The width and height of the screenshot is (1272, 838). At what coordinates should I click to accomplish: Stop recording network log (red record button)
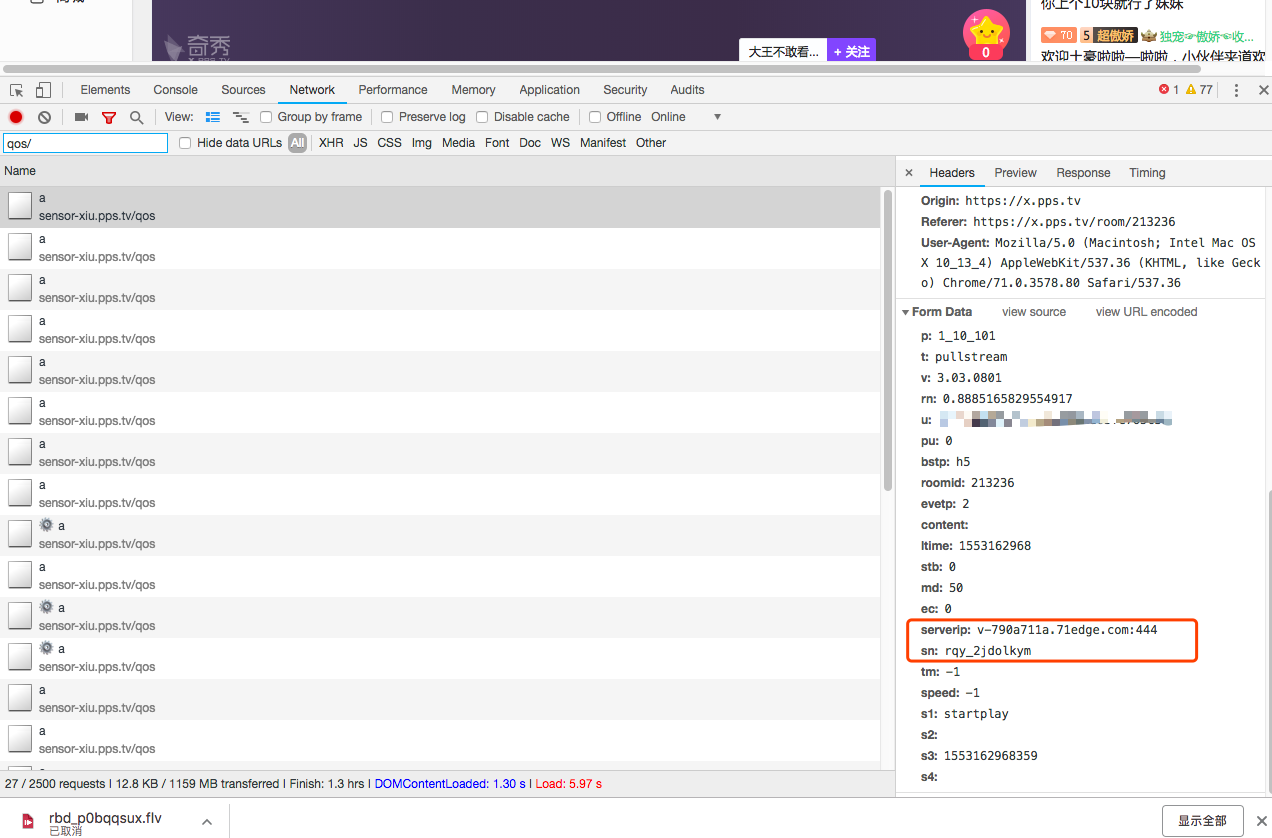click(15, 117)
